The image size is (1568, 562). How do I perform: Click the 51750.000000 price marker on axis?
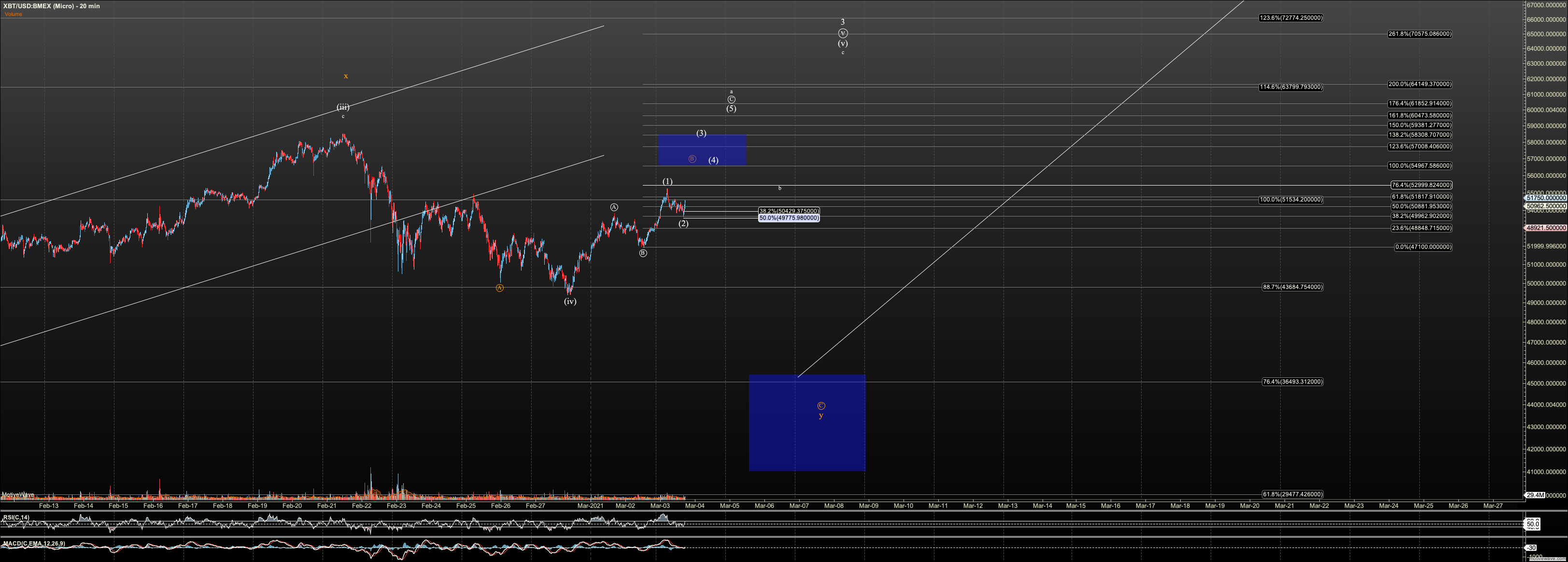pyautogui.click(x=1545, y=198)
